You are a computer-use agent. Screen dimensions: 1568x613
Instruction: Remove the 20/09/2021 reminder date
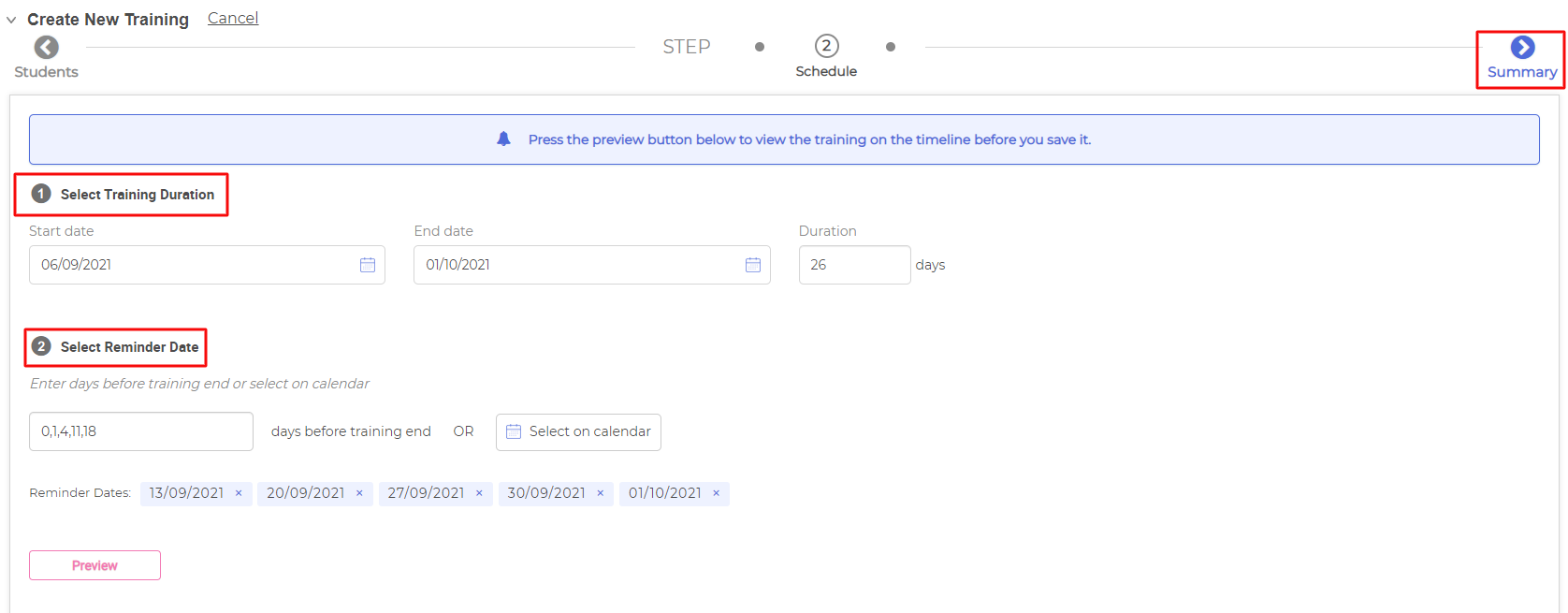click(x=359, y=493)
